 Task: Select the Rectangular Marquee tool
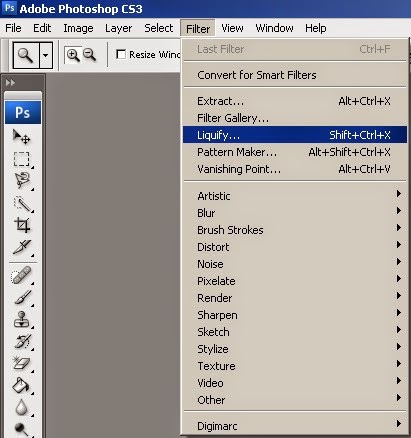22,159
